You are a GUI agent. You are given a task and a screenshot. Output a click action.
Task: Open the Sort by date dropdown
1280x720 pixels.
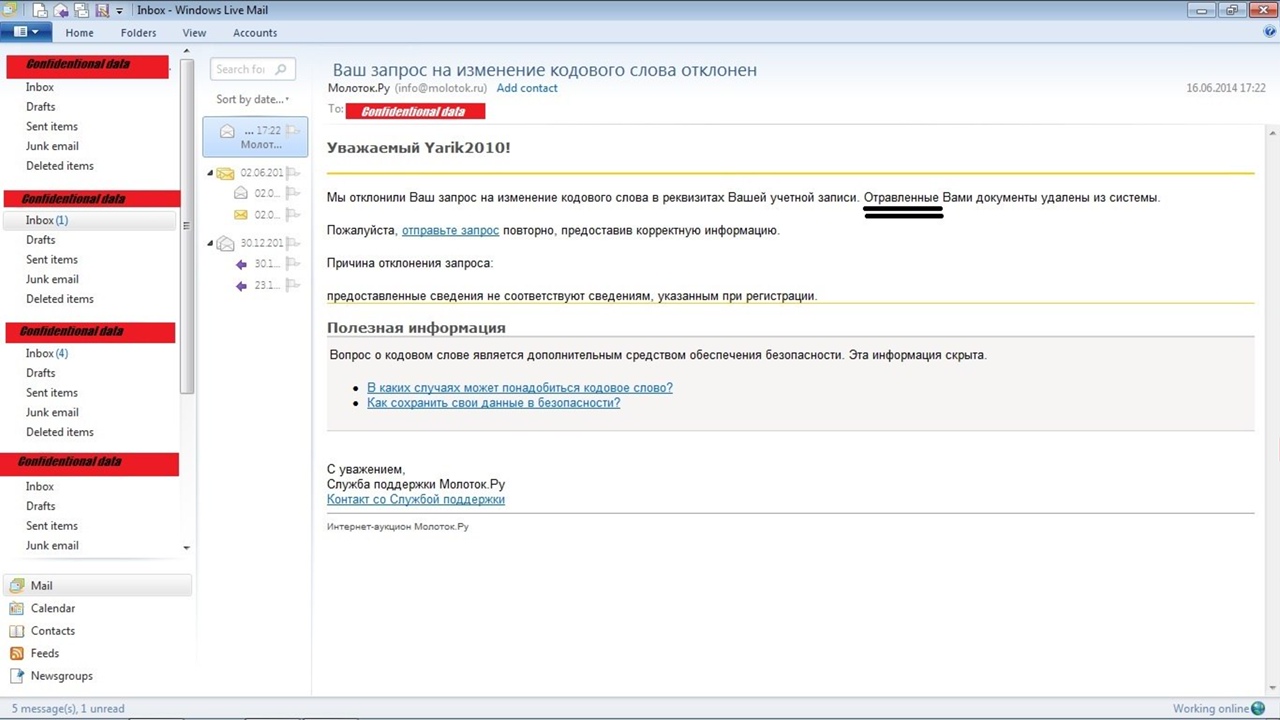(252, 99)
